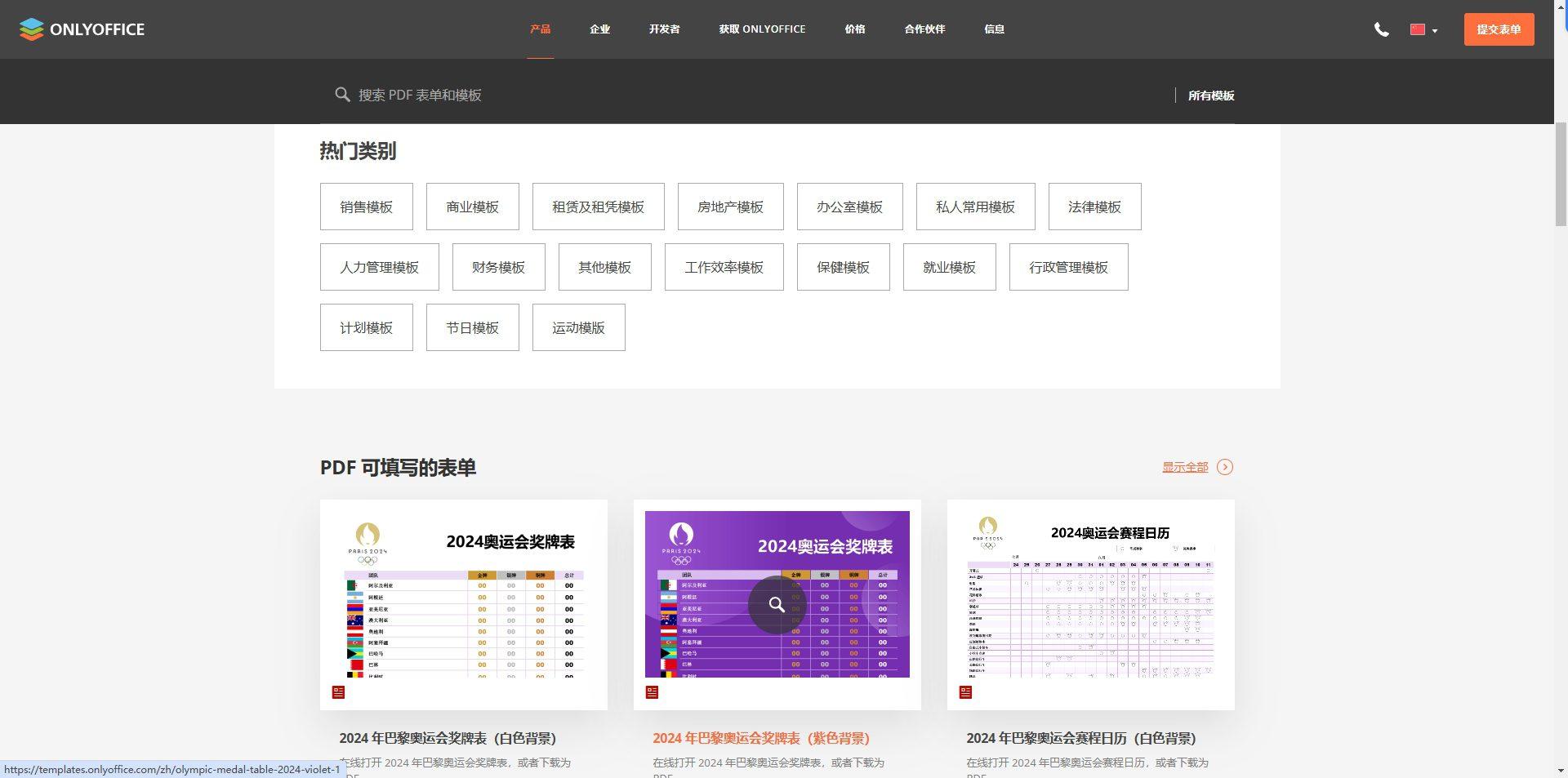Click the ONLYOFFICE logo icon

31,29
